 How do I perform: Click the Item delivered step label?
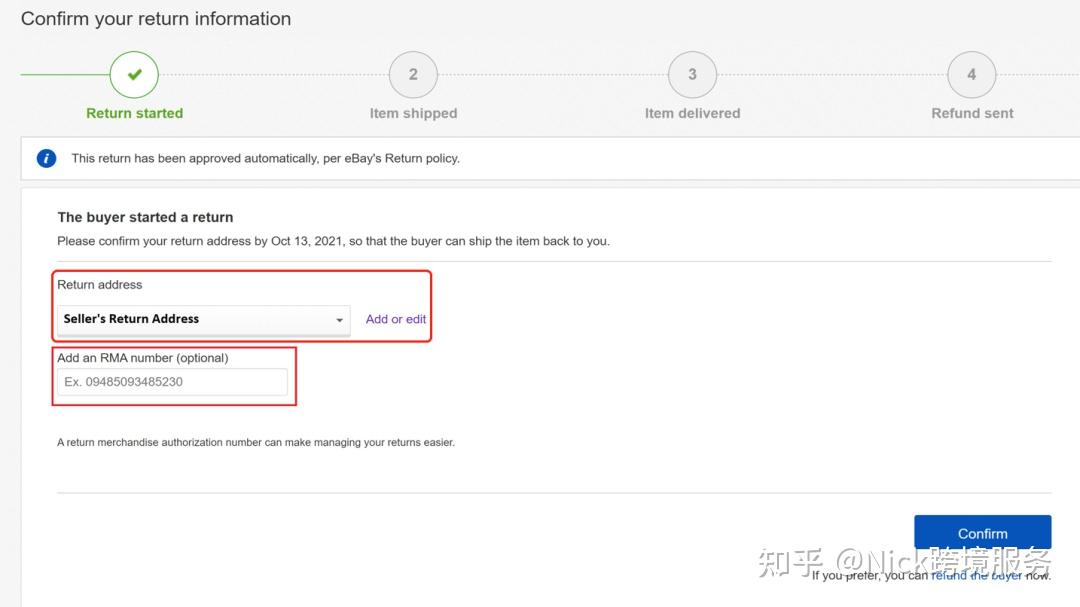pos(692,113)
